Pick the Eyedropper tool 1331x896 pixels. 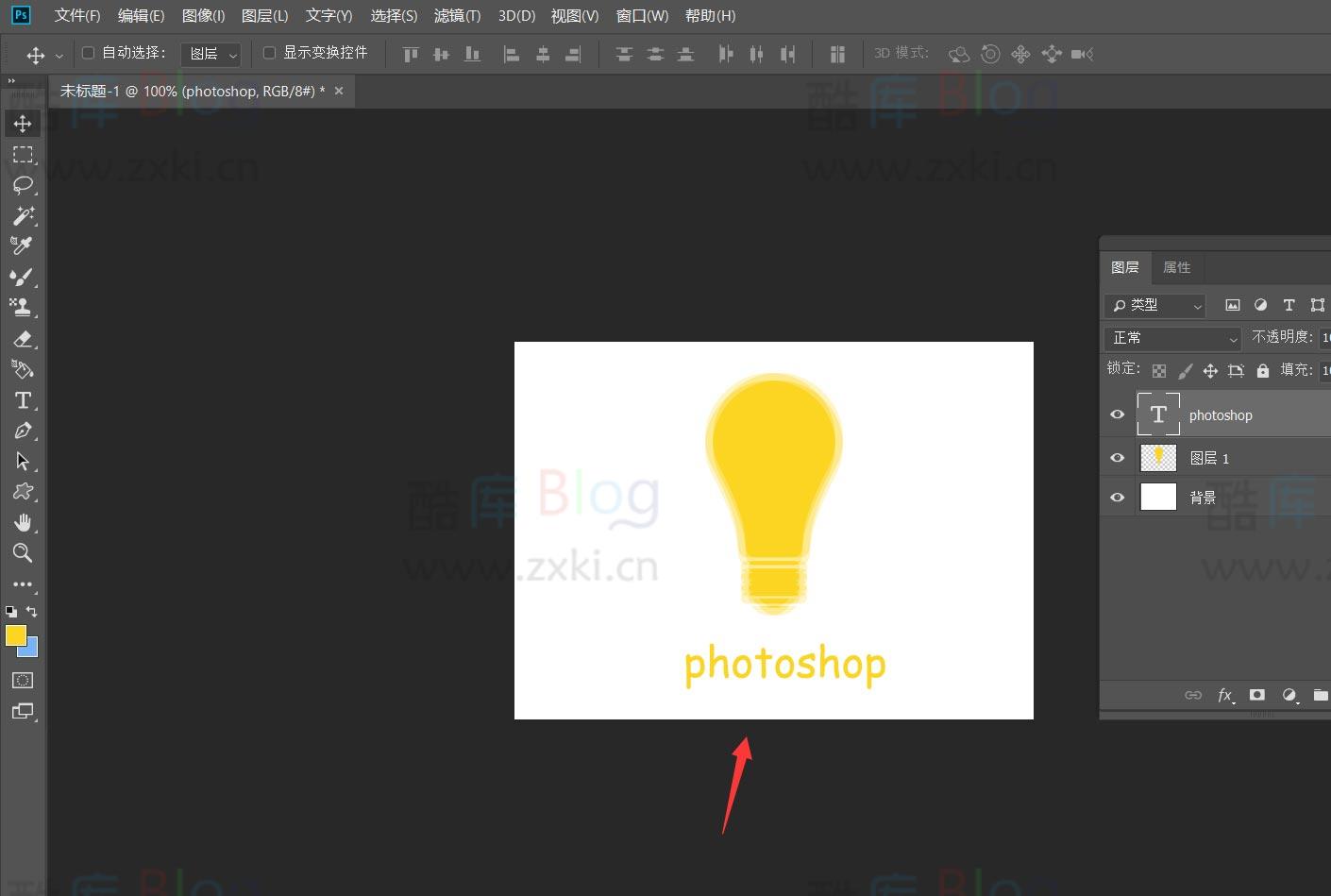coord(23,245)
